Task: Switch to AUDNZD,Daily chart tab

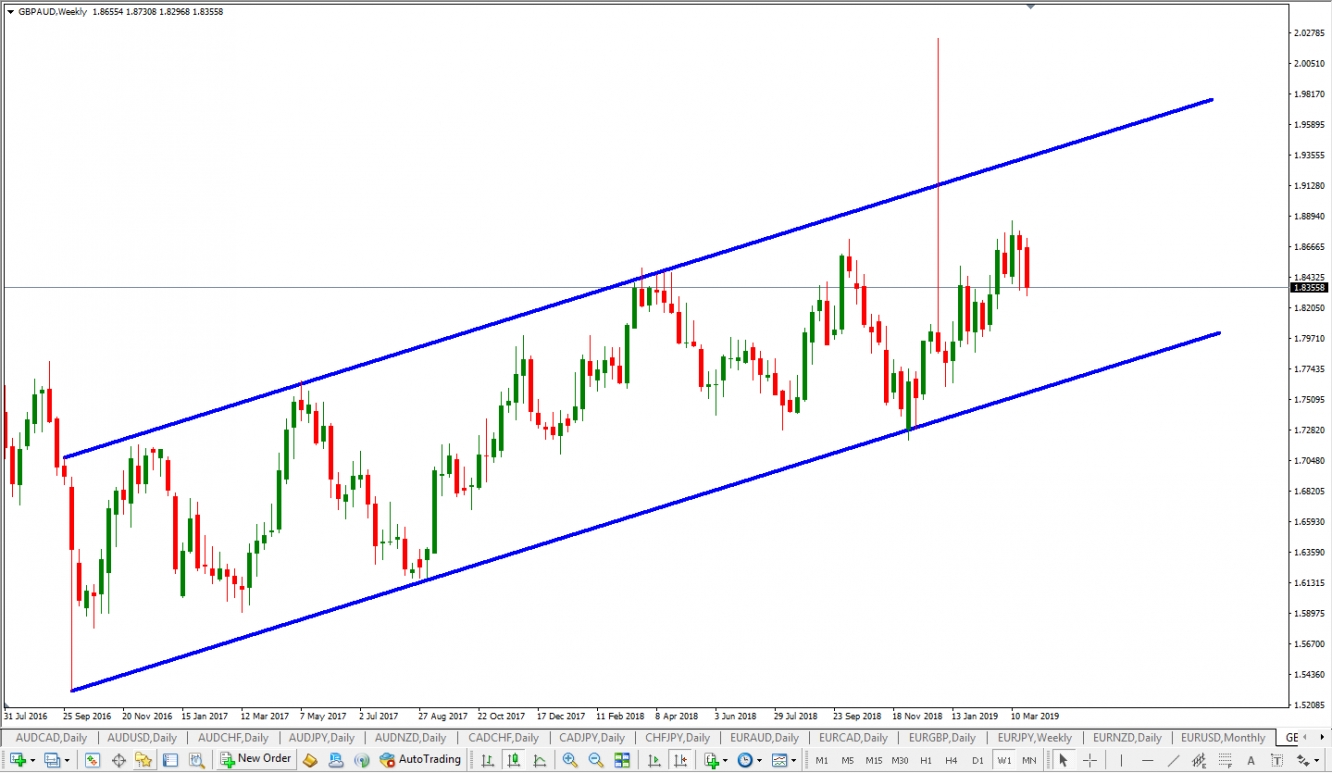Action: click(x=410, y=737)
